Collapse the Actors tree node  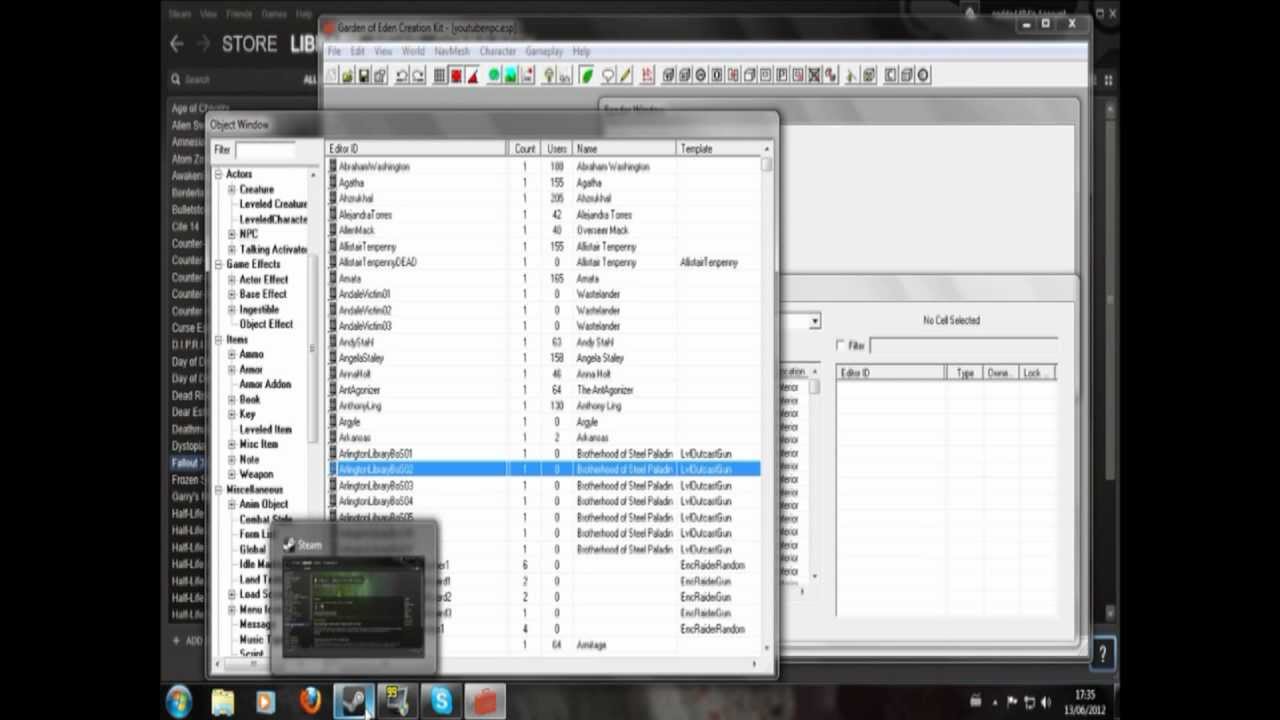[x=218, y=174]
